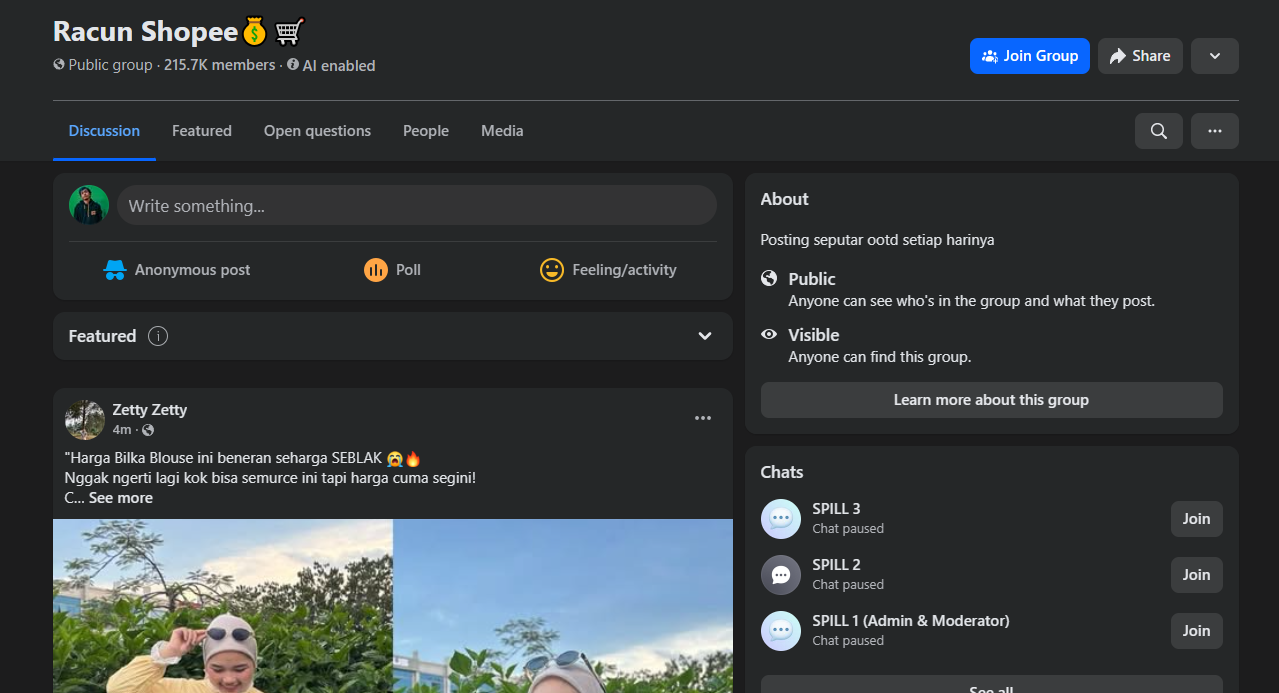The height and width of the screenshot is (693, 1279).
Task: Join the SPILL 3 chat
Action: point(1196,519)
